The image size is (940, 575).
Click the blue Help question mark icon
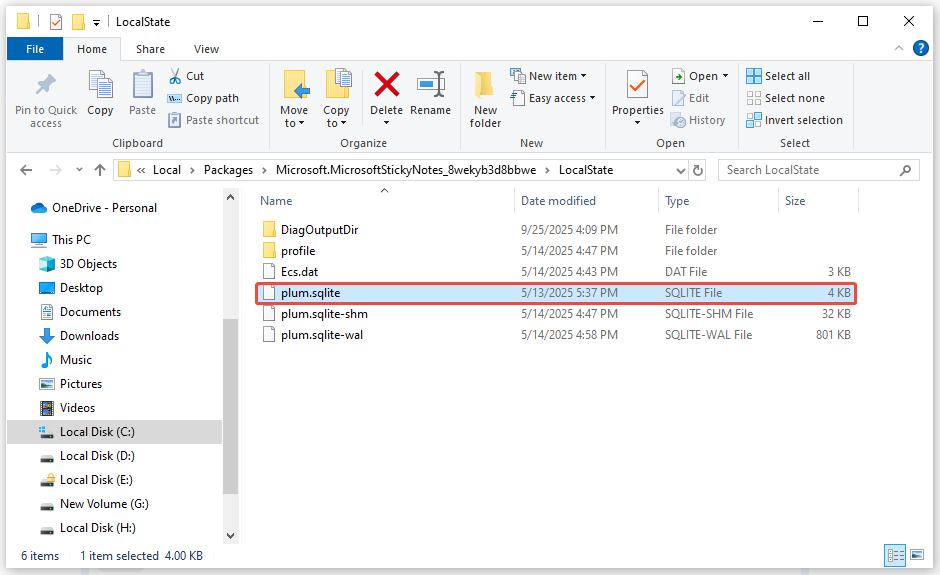[x=920, y=48]
